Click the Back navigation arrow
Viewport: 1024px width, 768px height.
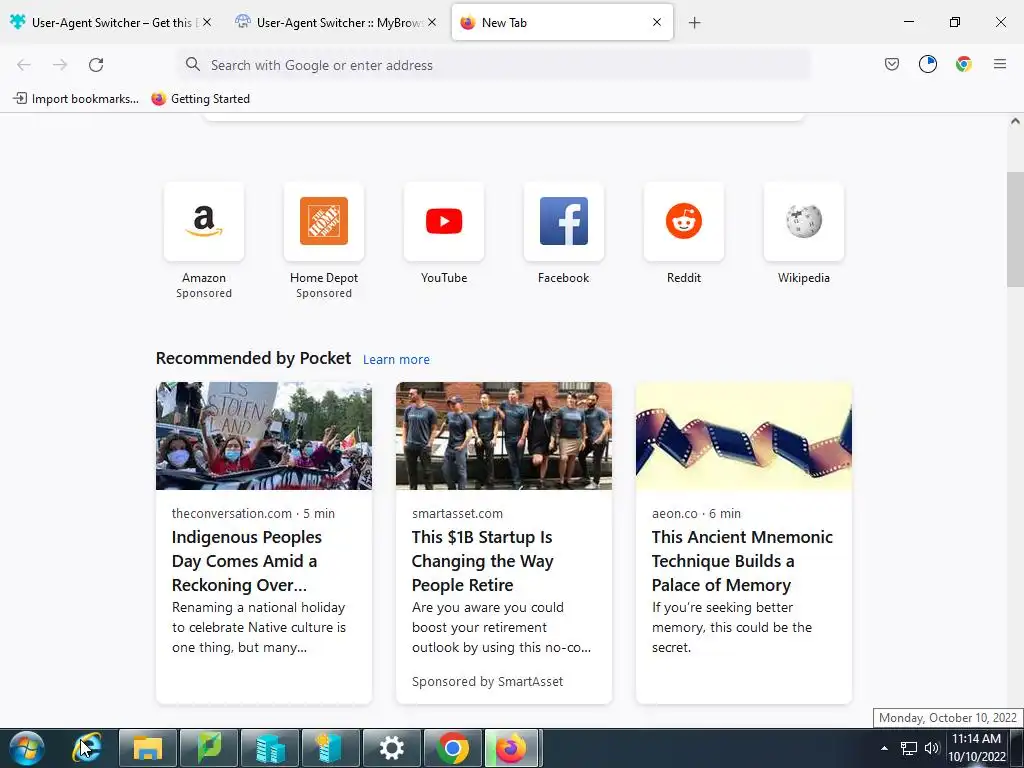tap(24, 65)
